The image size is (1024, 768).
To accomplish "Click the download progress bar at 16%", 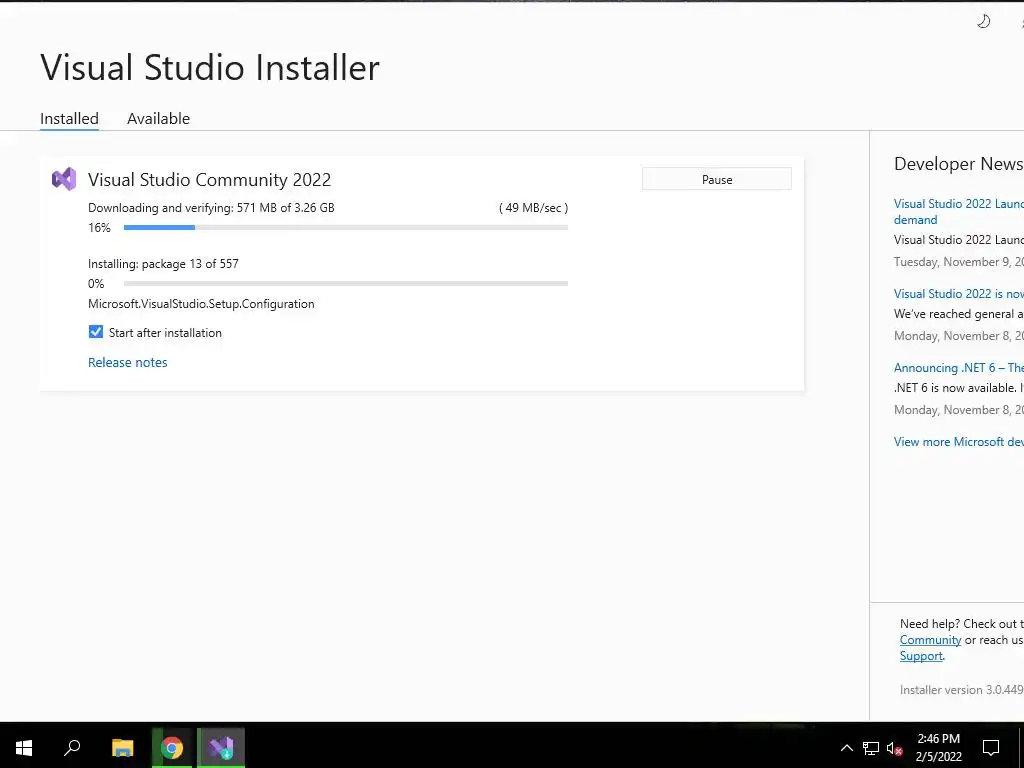I will pyautogui.click(x=345, y=227).
